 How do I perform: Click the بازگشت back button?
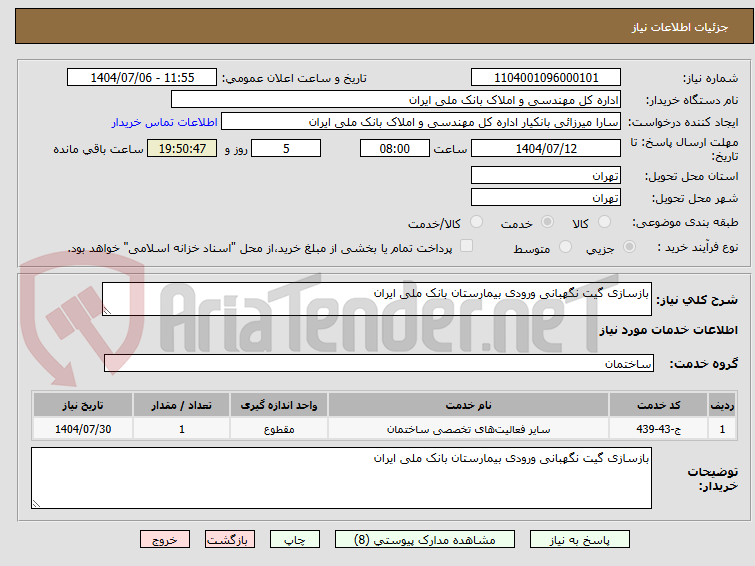[230, 540]
